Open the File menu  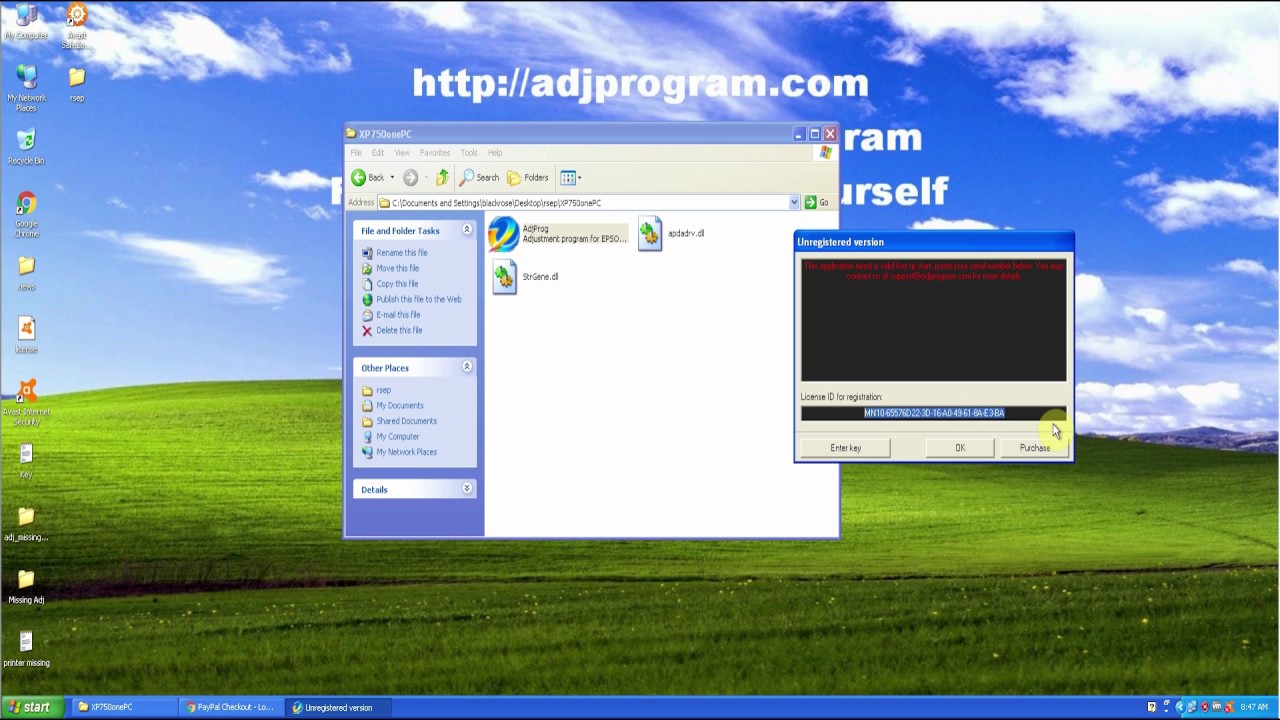pos(356,153)
